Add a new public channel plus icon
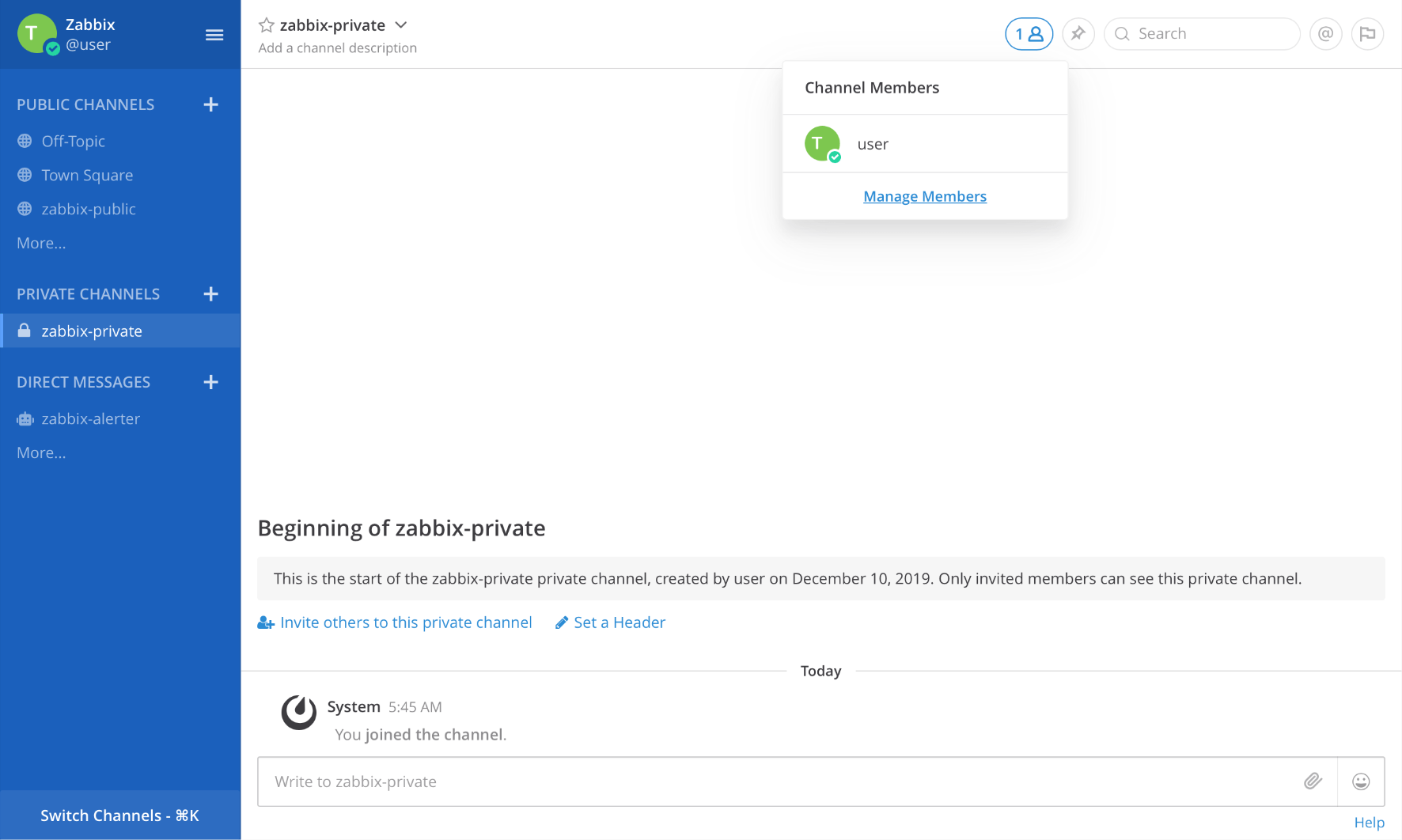 point(210,104)
